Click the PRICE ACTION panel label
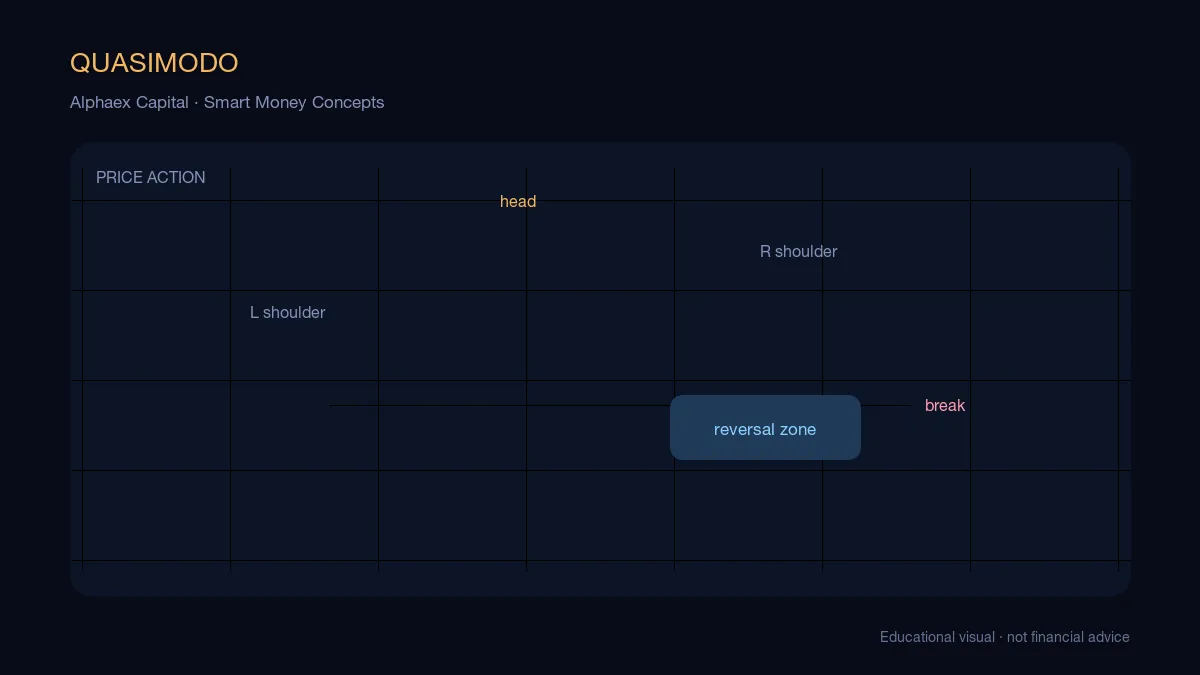Viewport: 1200px width, 675px height. coord(151,177)
